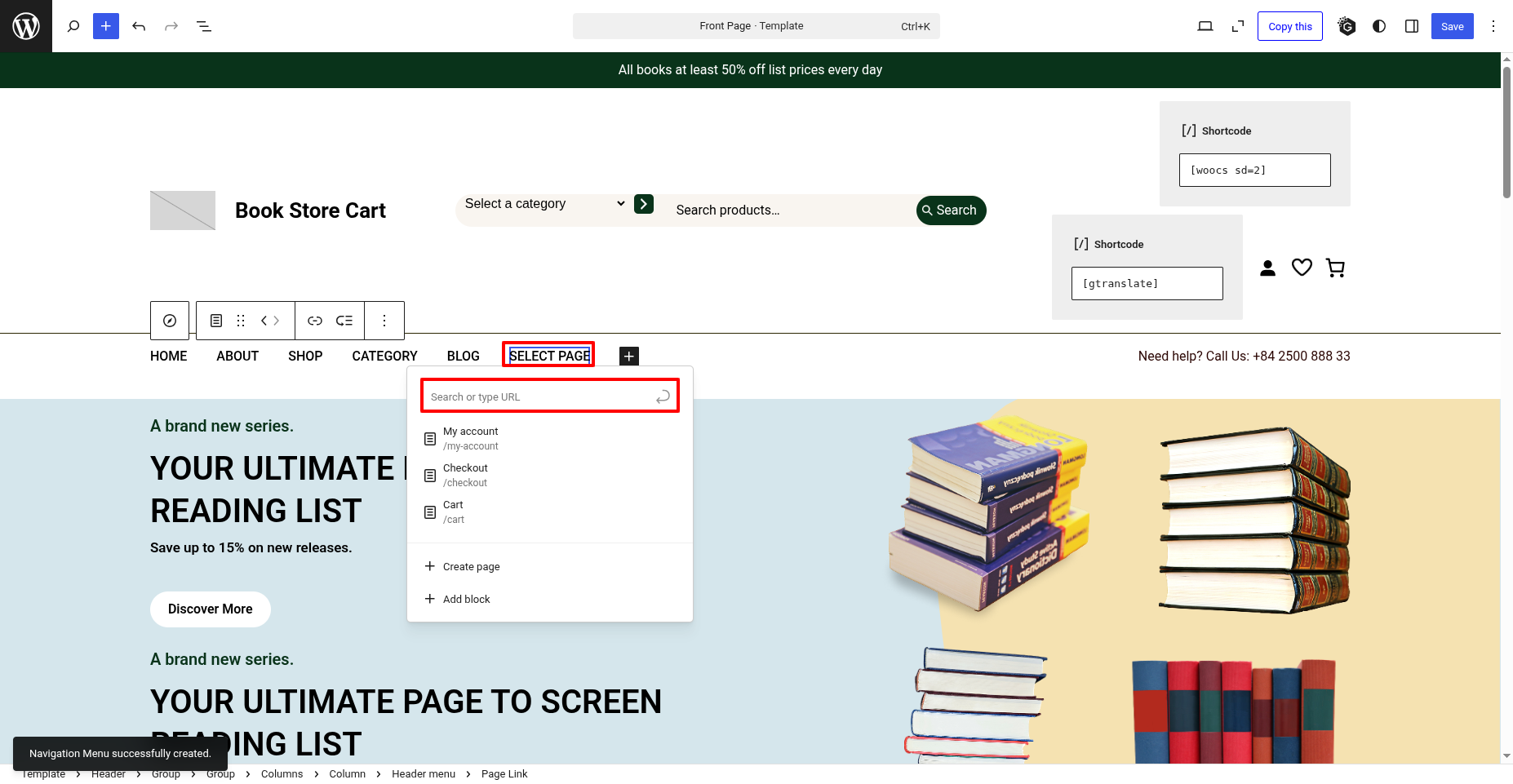The image size is (1513, 784).
Task: Open block toolbar Options three-dot menu
Action: (384, 321)
